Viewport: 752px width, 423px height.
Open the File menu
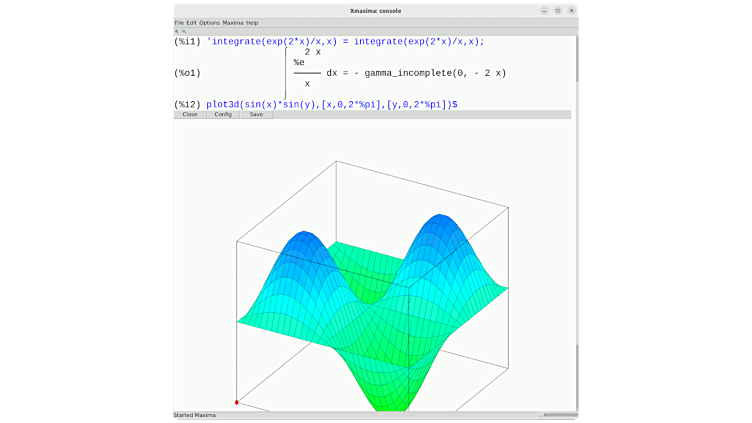[x=179, y=22]
